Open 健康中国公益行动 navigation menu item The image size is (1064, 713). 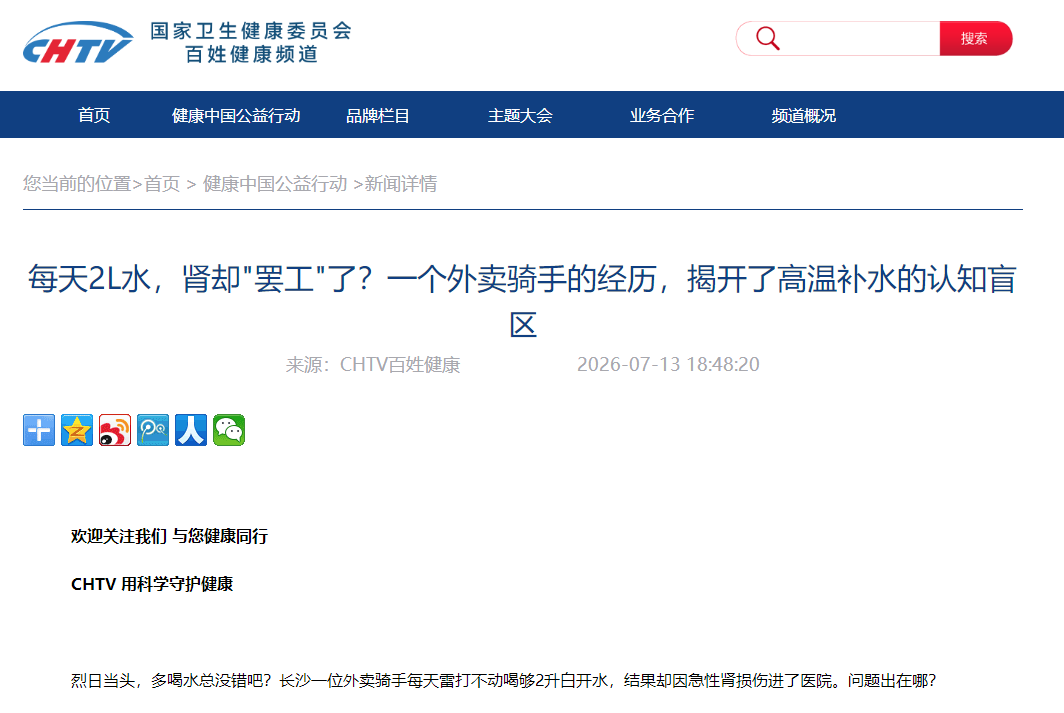coord(236,115)
